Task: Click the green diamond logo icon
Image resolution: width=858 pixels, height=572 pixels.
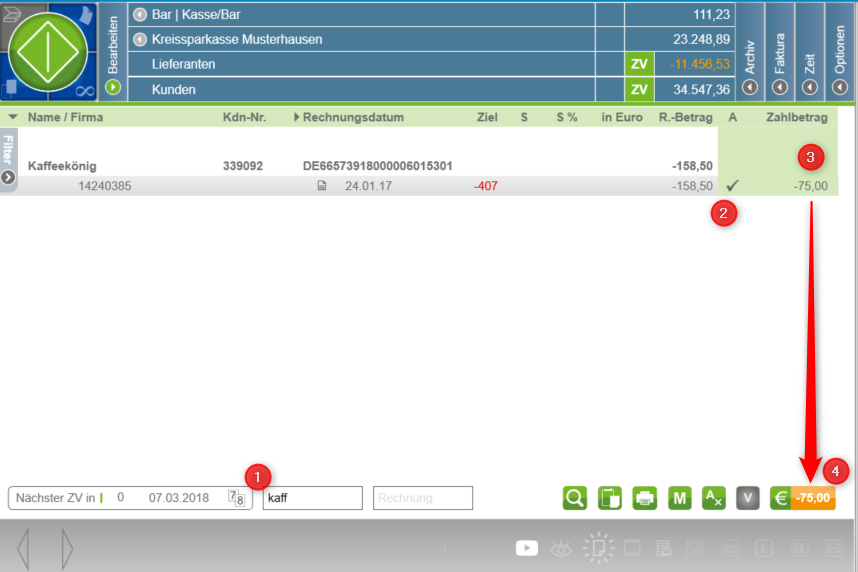Action: 48,50
